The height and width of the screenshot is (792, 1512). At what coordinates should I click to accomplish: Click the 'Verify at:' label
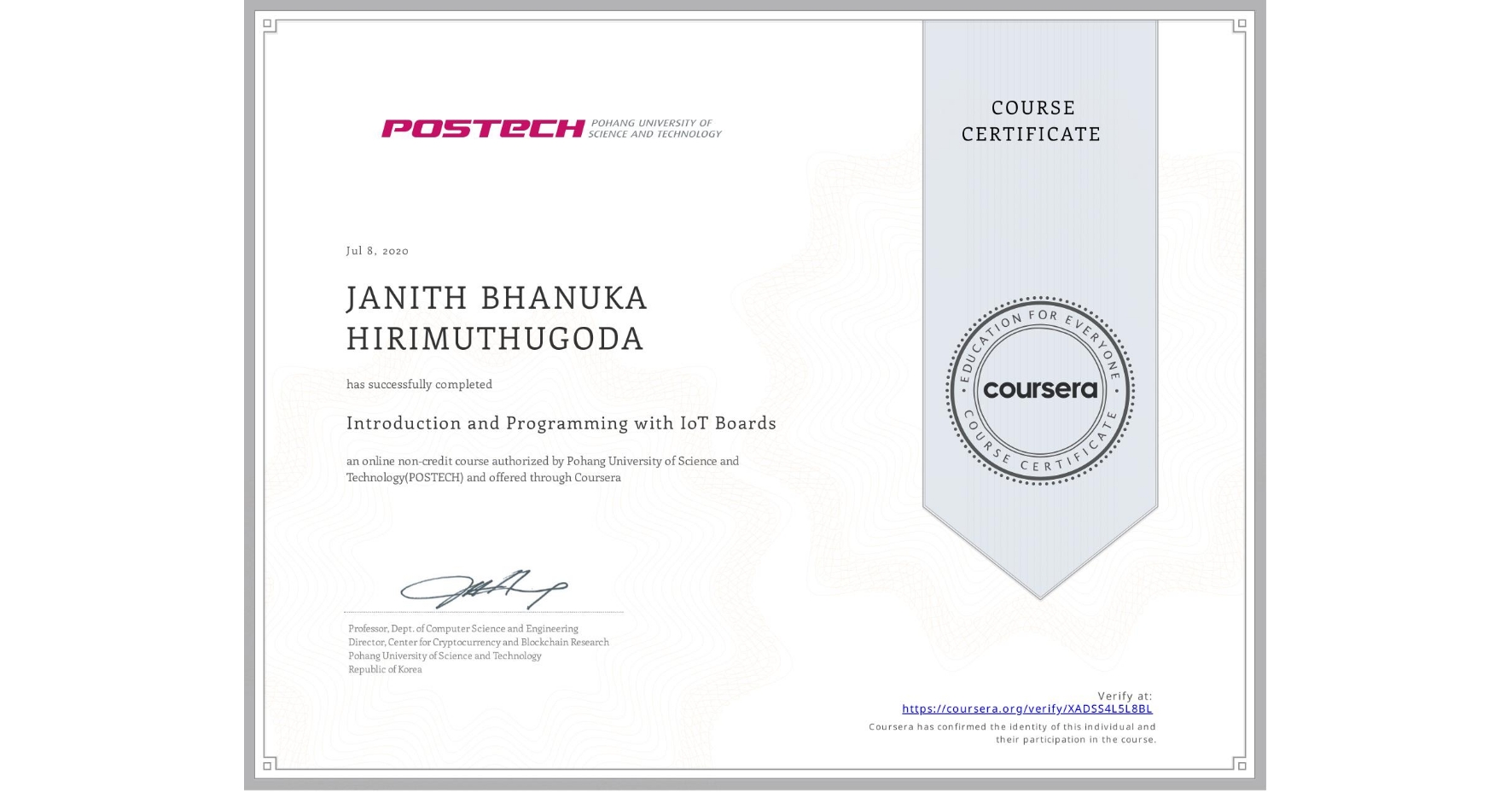[x=1123, y=696]
